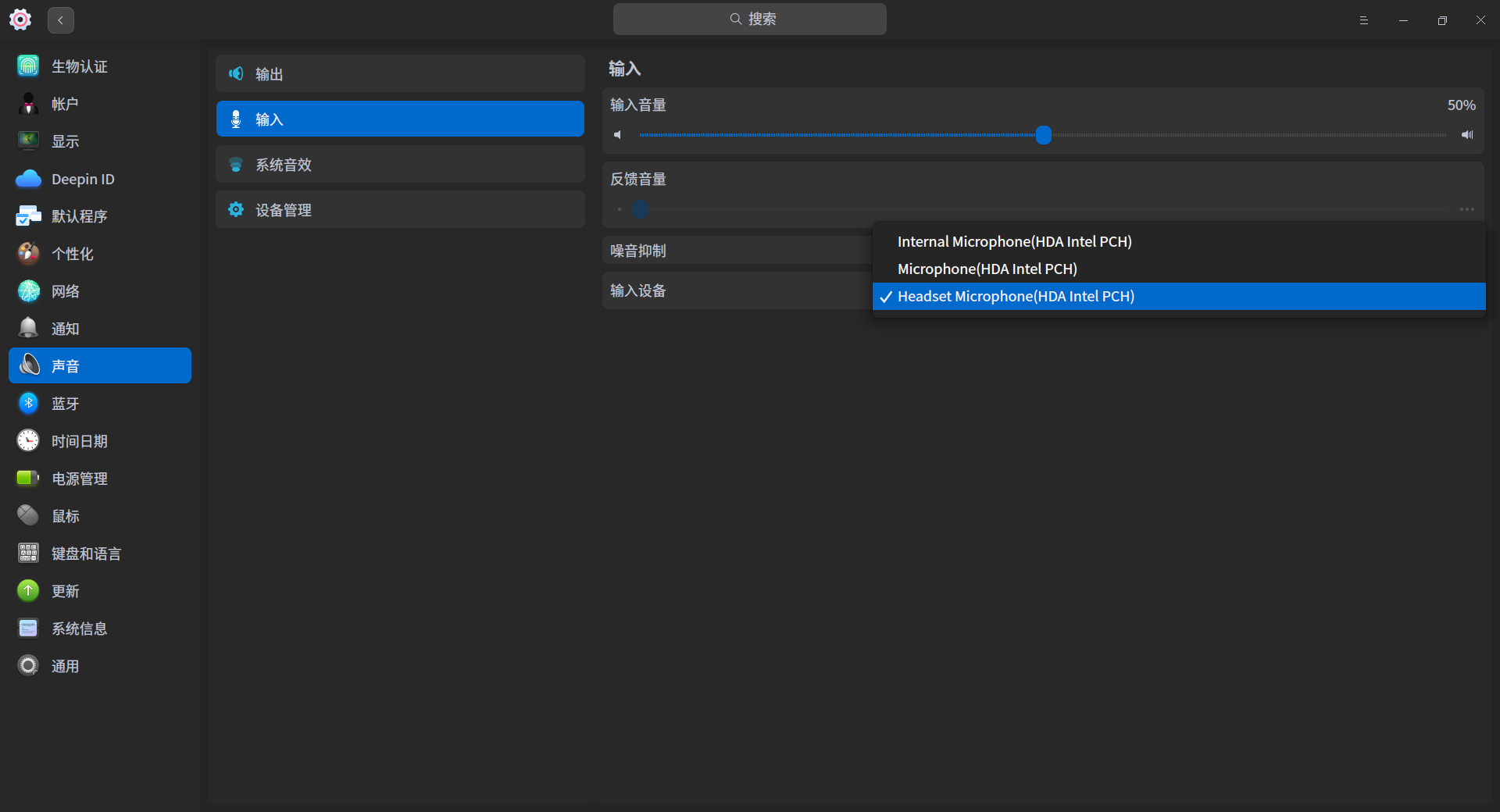The image size is (1500, 812).
Task: Click the 更新 green arrow icon
Action: [x=28, y=591]
